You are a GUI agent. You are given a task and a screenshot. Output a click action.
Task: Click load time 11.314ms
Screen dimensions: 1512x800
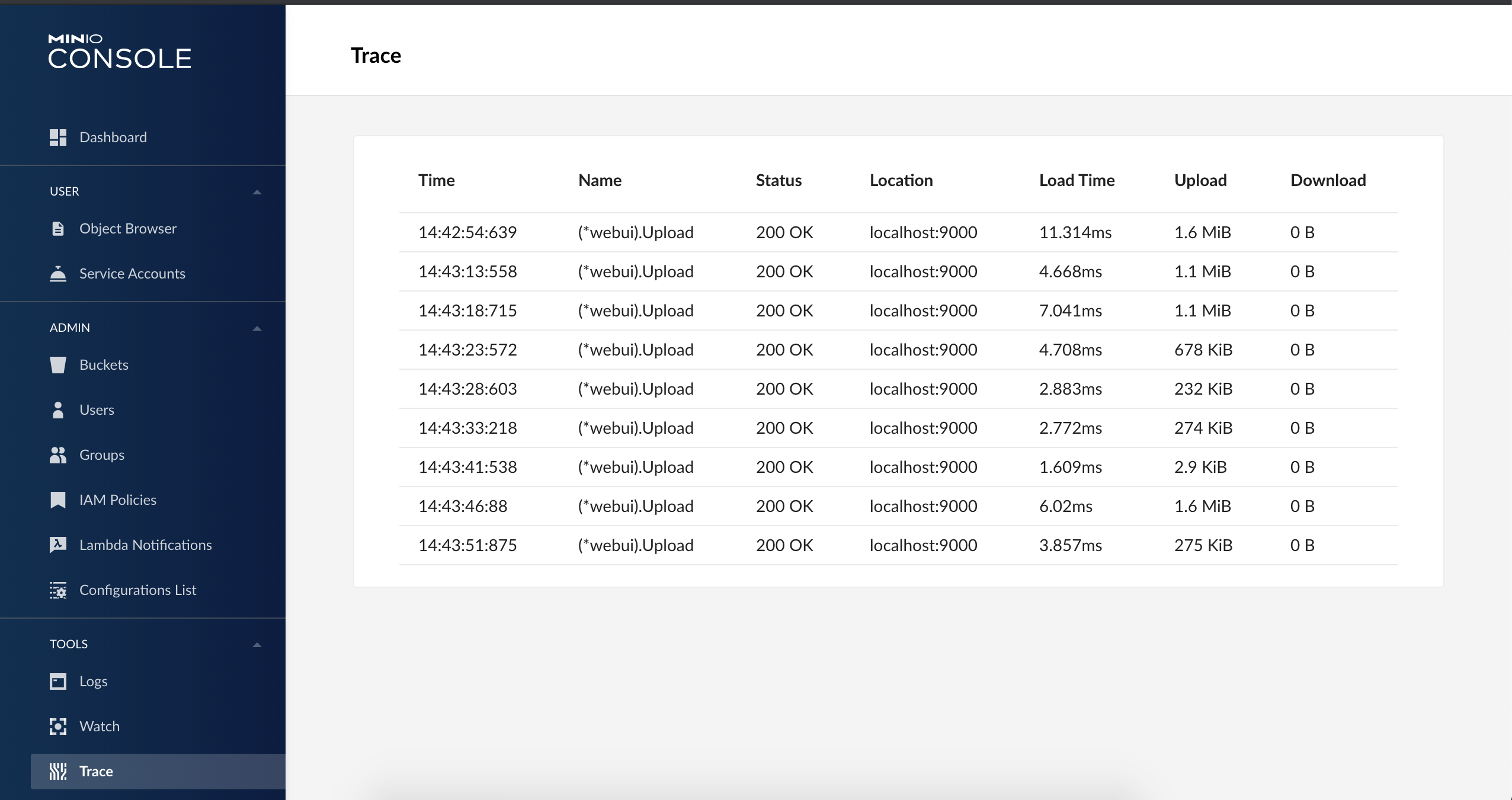point(1075,232)
